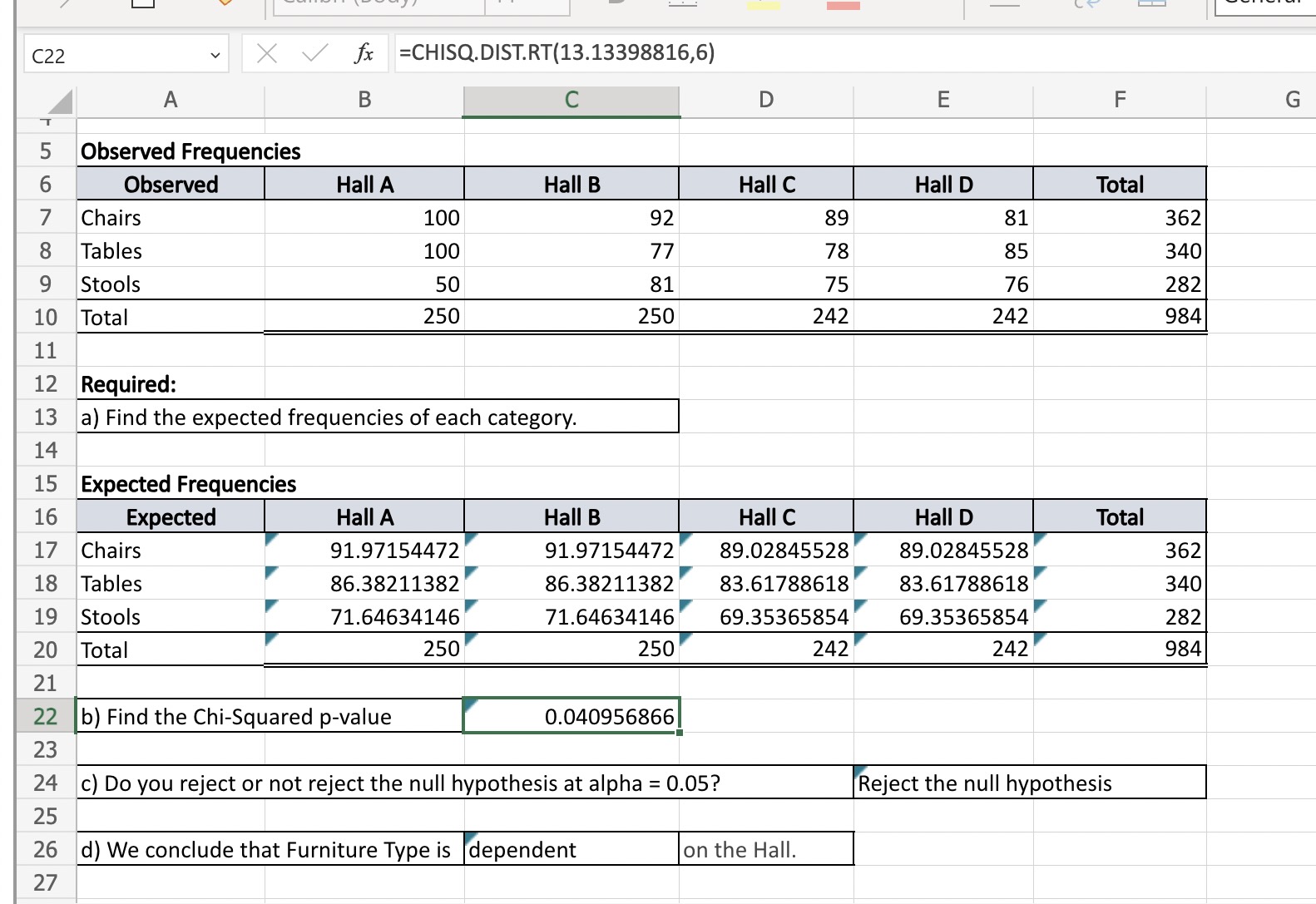Click the Select All corner triangle
This screenshot has height=904, width=1316.
coord(60,101)
